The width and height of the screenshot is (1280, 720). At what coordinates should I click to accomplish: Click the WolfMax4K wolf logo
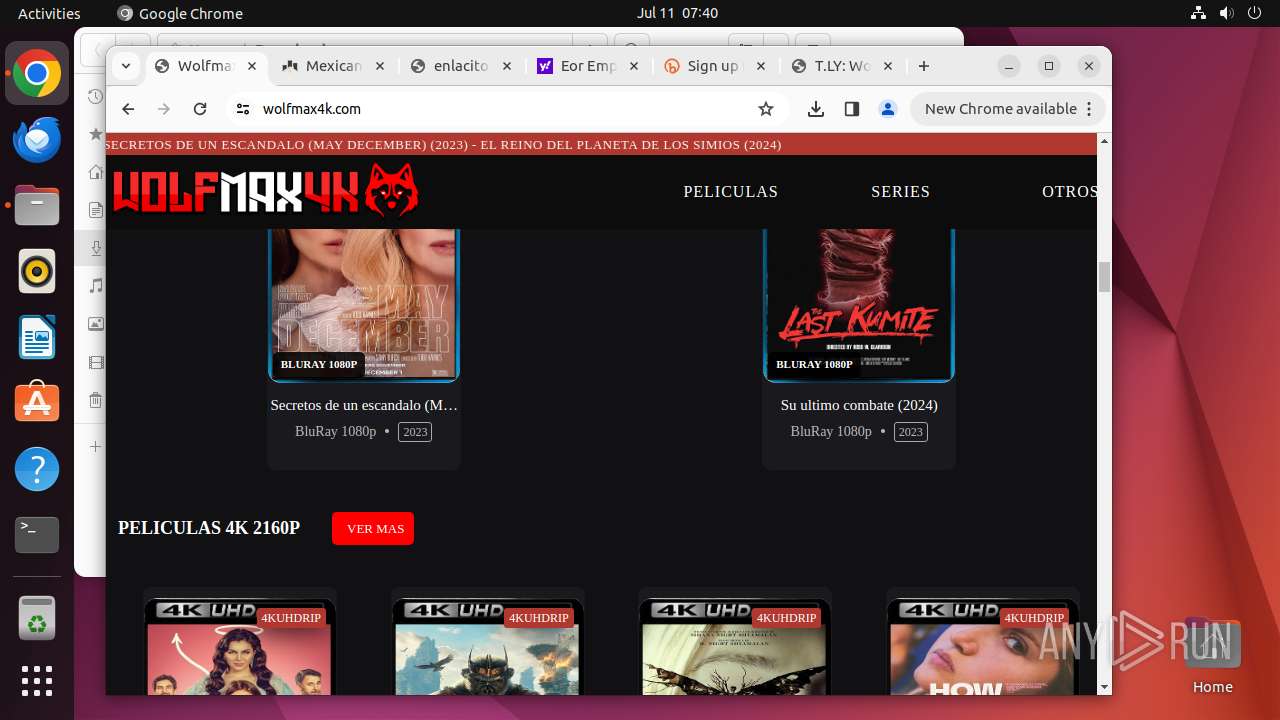[265, 190]
